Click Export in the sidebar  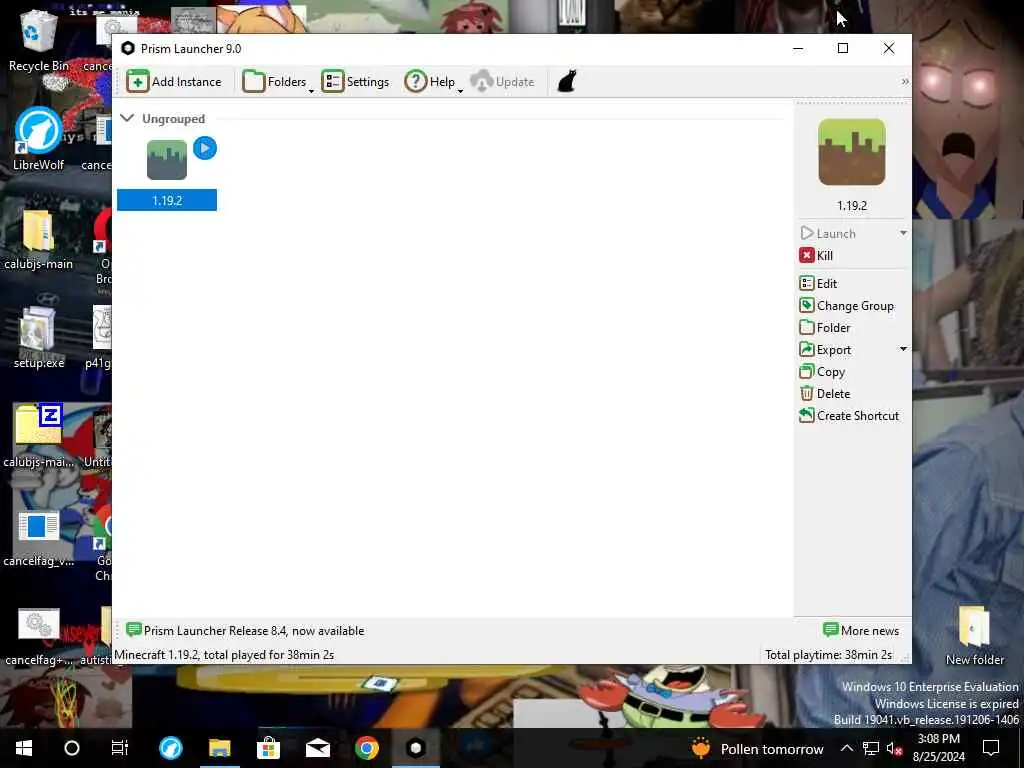825,350
